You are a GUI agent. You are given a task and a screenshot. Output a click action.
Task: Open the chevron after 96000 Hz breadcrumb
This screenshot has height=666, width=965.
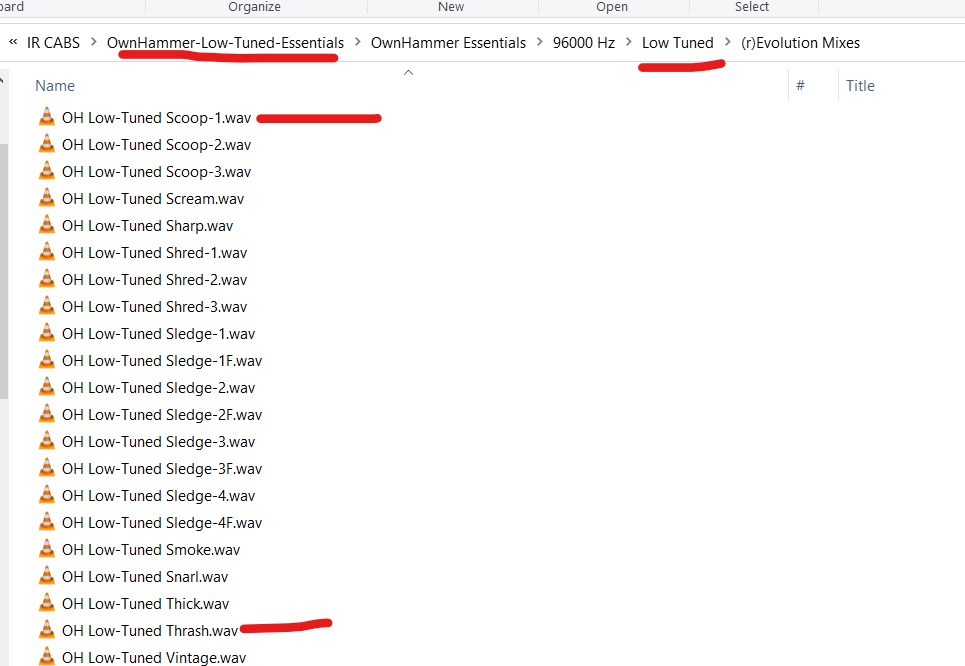point(628,42)
